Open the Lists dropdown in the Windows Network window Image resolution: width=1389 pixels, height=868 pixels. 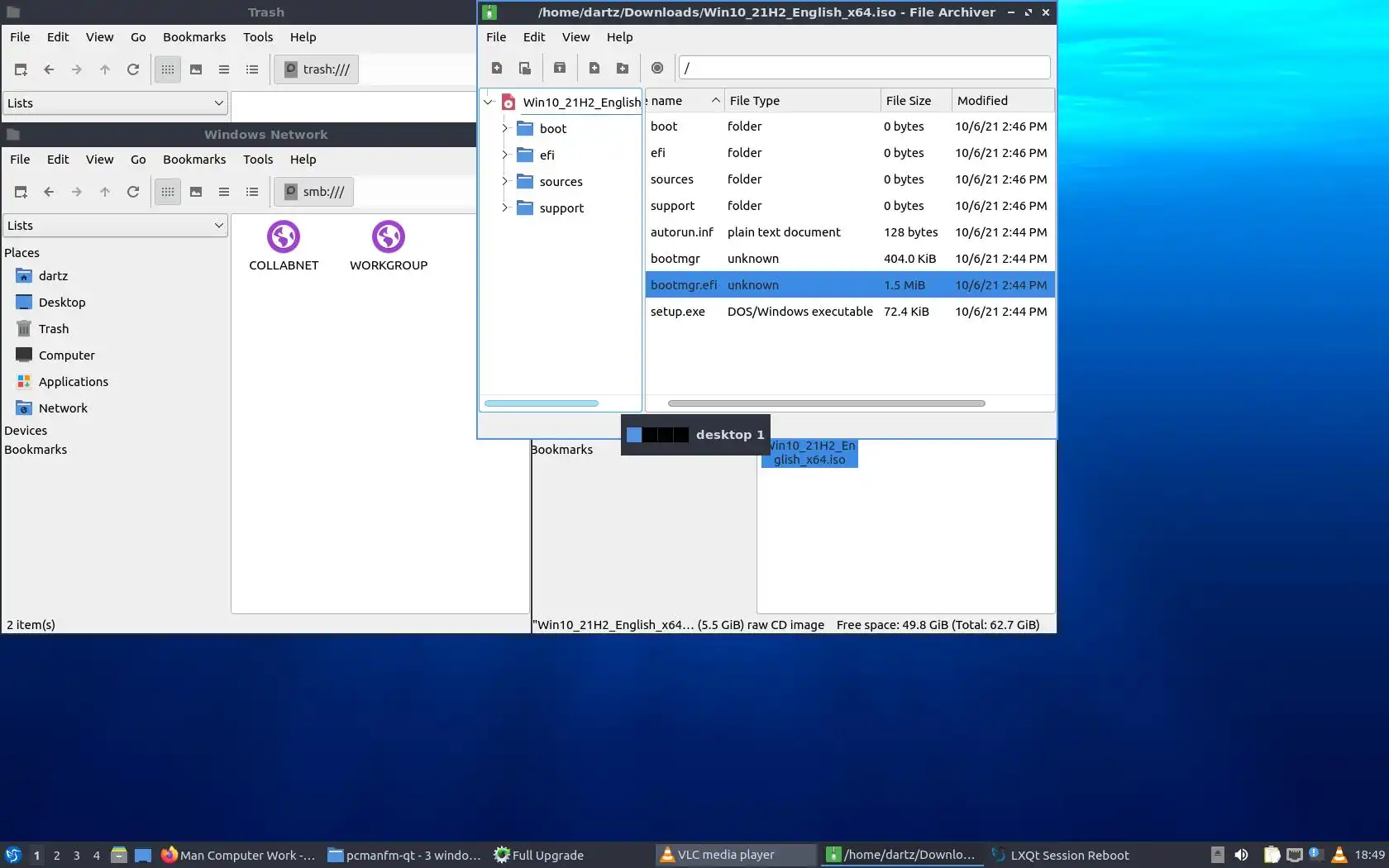(x=115, y=226)
